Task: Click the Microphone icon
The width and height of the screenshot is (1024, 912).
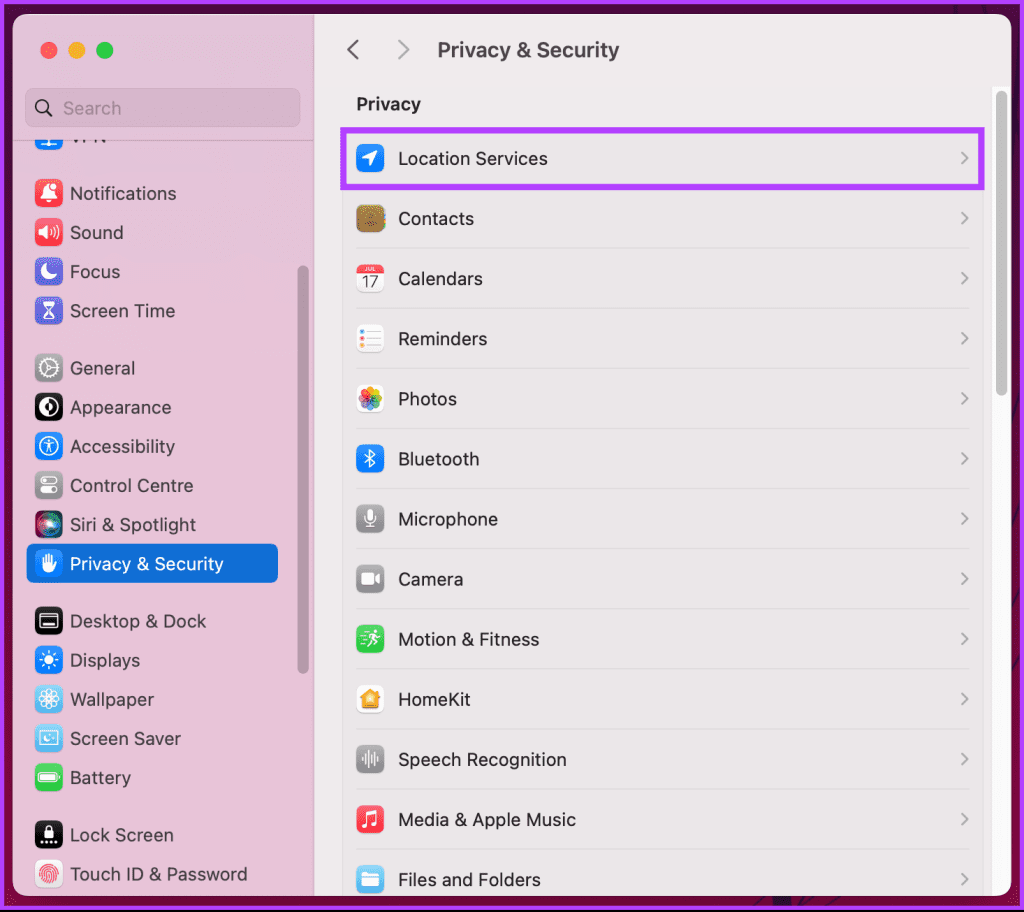Action: click(x=370, y=519)
